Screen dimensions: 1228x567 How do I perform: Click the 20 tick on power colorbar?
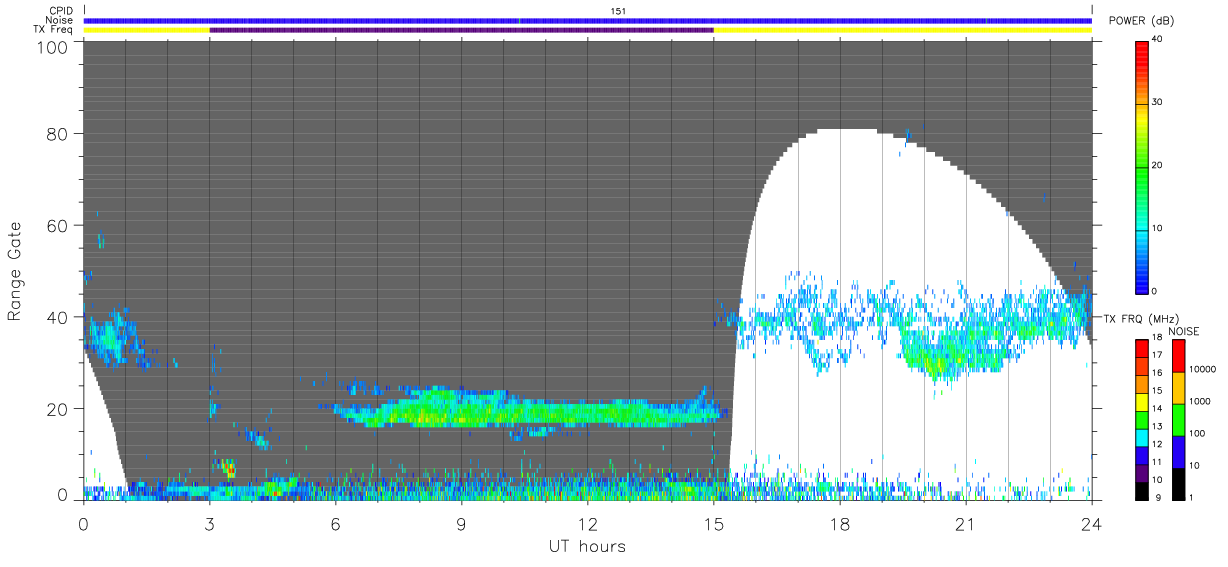point(1155,165)
